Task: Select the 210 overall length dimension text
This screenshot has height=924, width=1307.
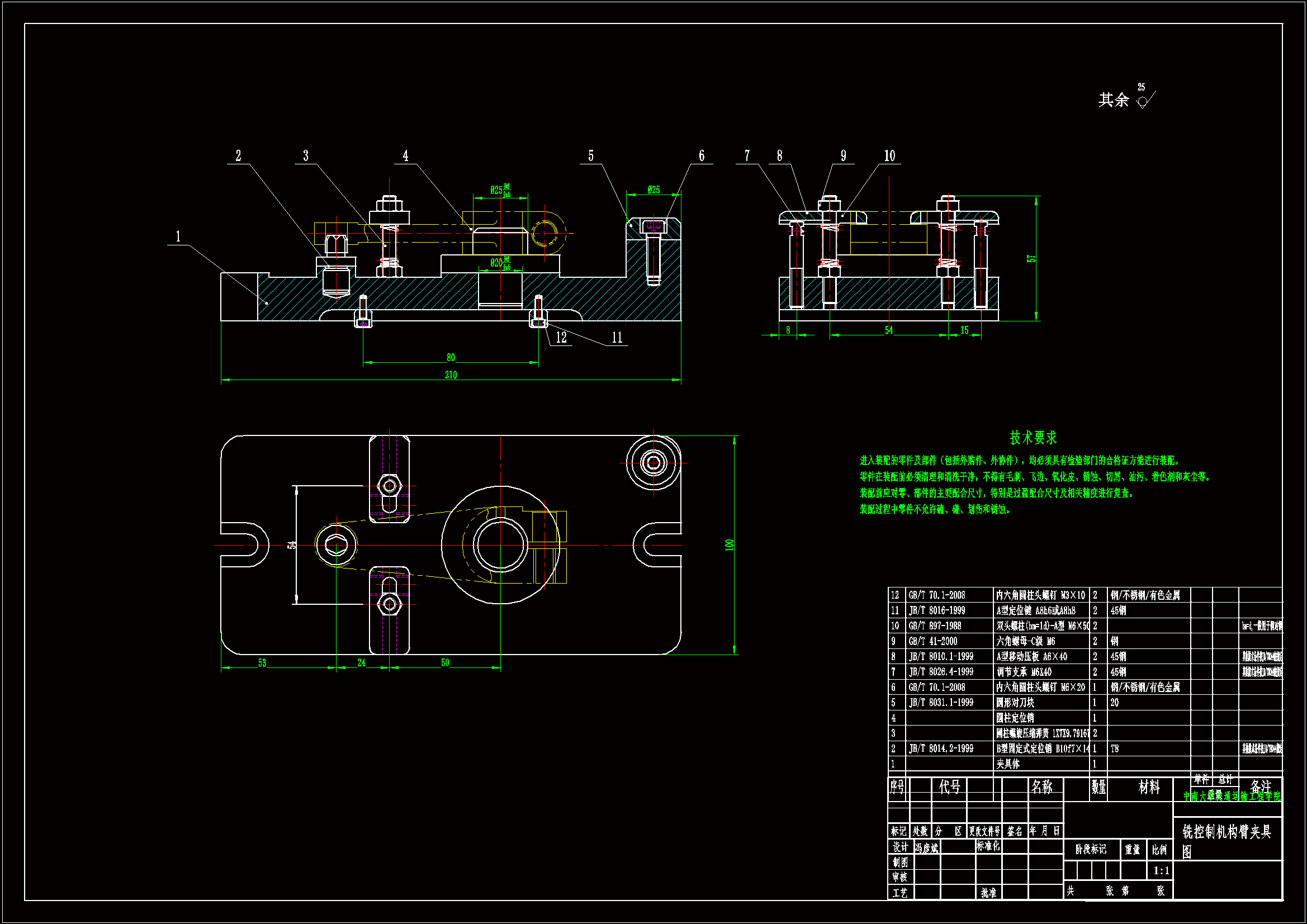Action: pos(450,375)
